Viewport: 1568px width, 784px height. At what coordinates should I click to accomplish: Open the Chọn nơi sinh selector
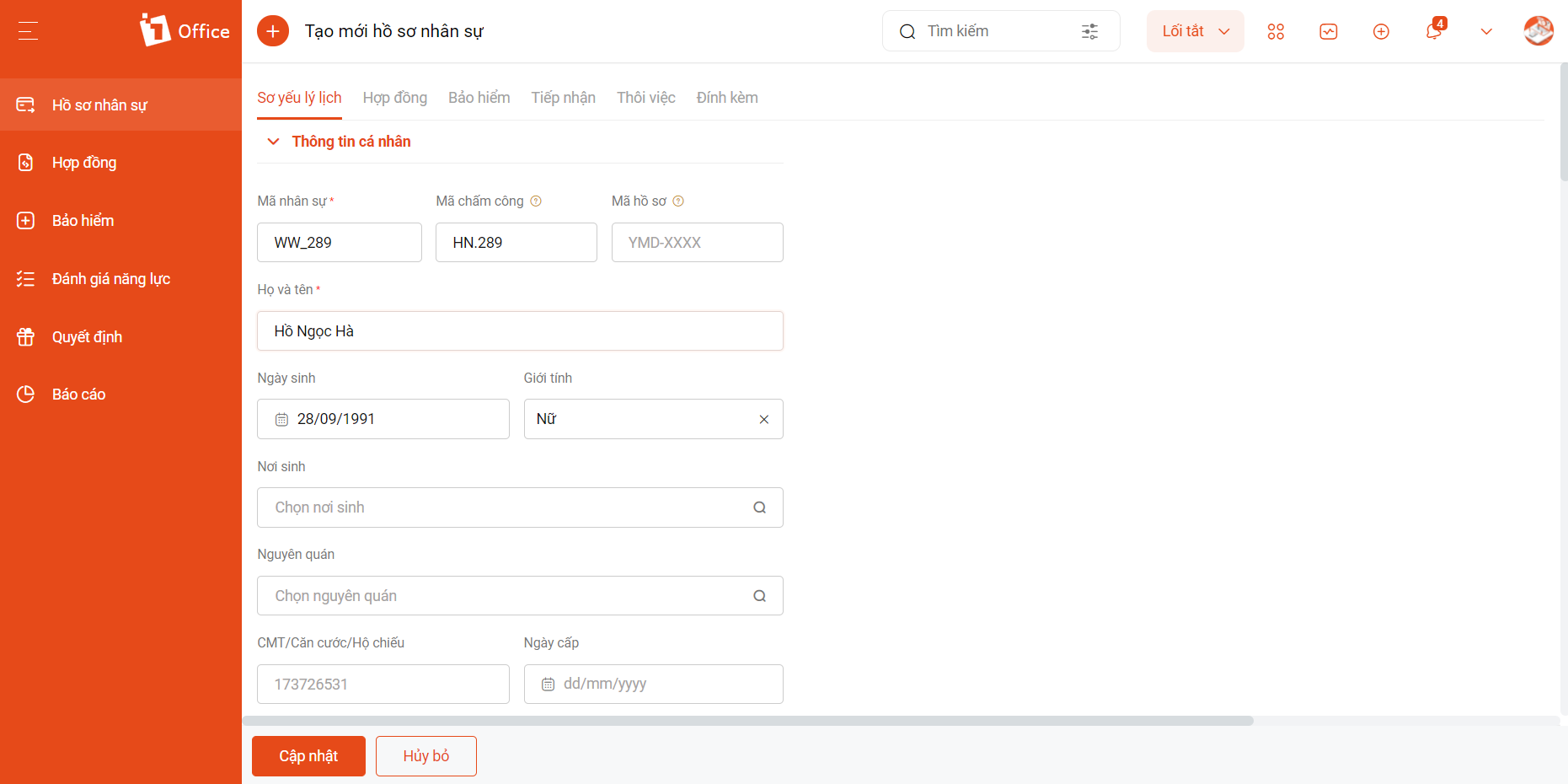(x=520, y=507)
